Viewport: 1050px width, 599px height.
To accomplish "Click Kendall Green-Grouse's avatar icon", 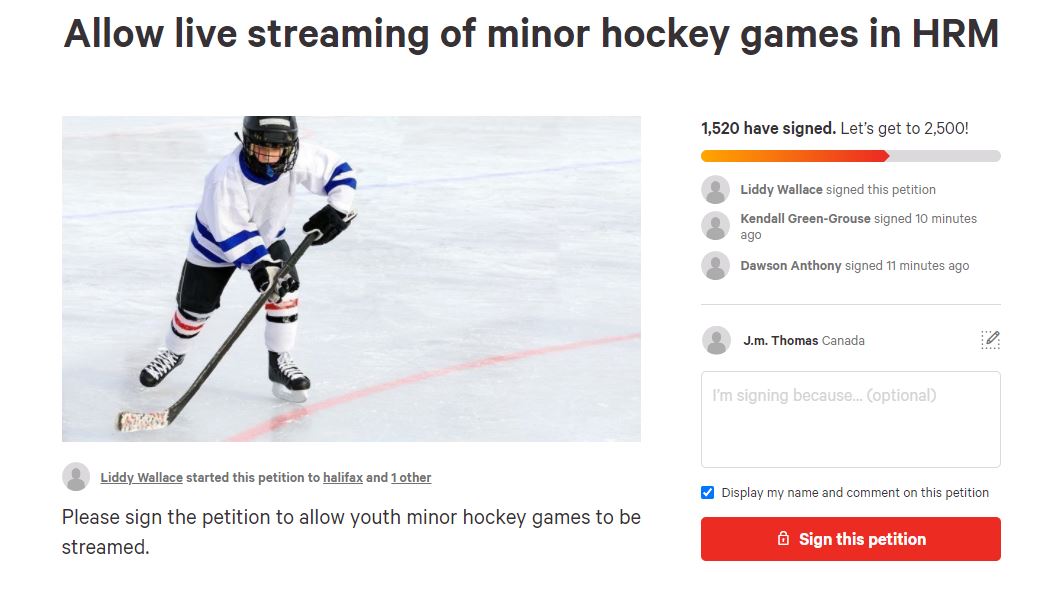I will [715, 226].
